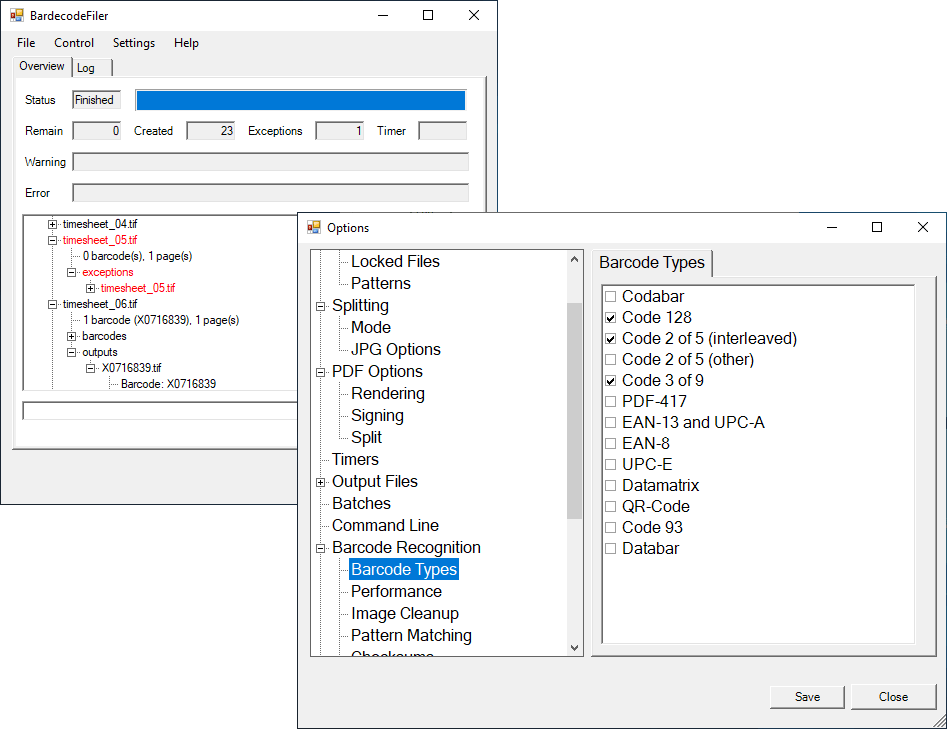Click the Options tree scrollbar thumb
This screenshot has height=729, width=947.
pyautogui.click(x=574, y=411)
